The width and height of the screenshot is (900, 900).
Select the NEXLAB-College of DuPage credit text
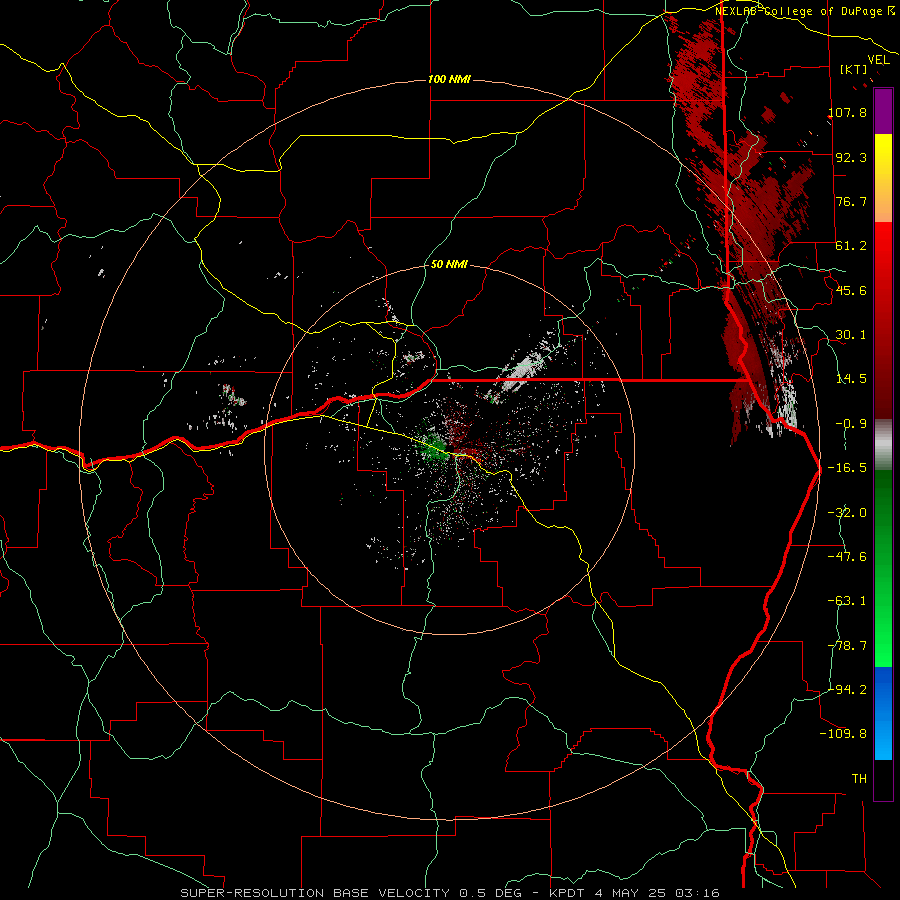point(800,11)
